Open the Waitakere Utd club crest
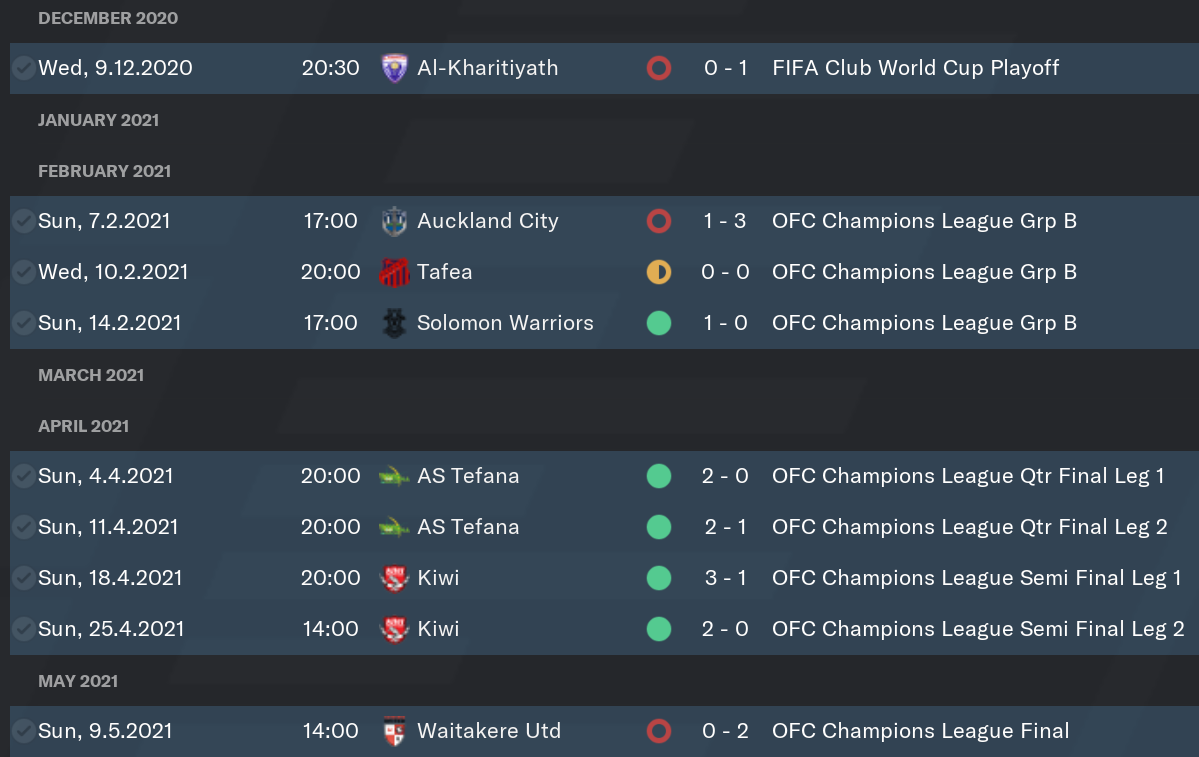The height and width of the screenshot is (757, 1199). (395, 731)
